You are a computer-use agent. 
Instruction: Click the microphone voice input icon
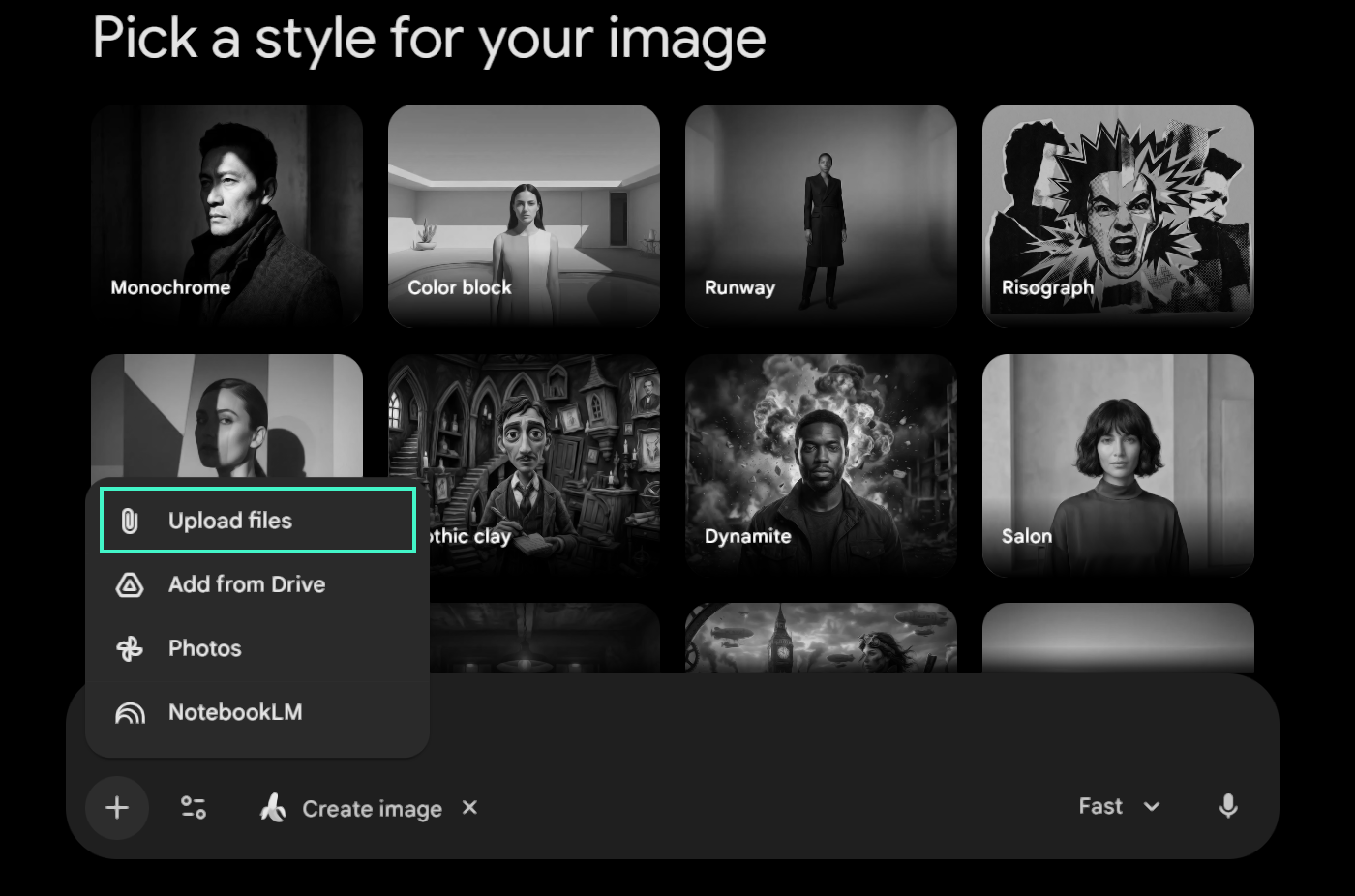(1227, 807)
